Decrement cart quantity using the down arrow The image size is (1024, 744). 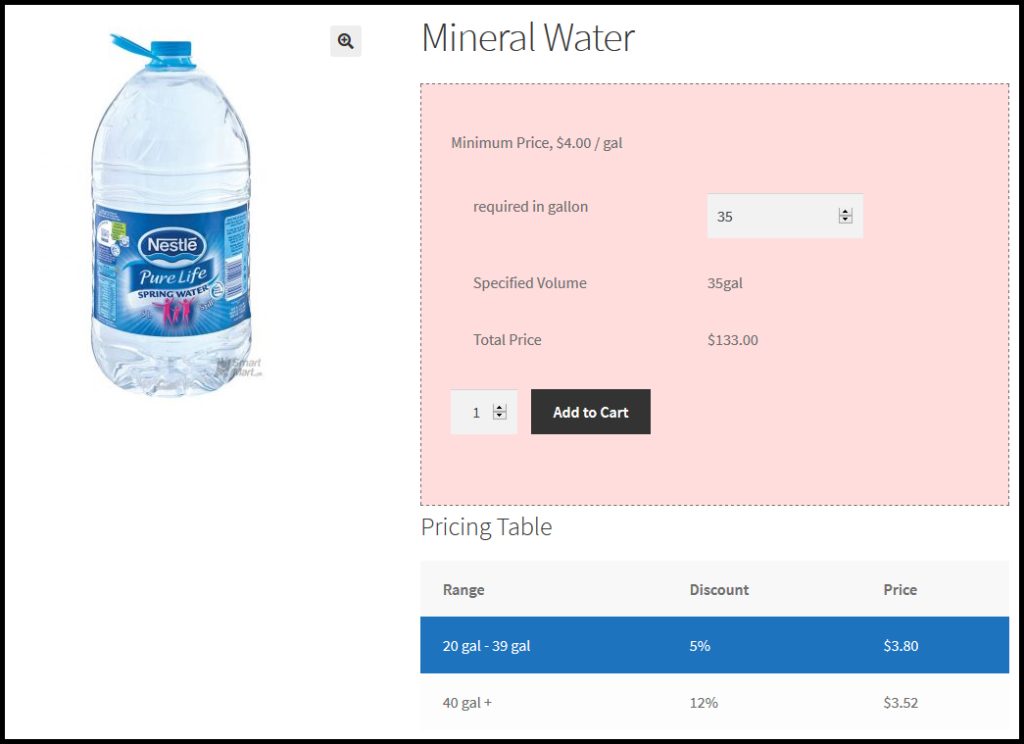tap(500, 416)
